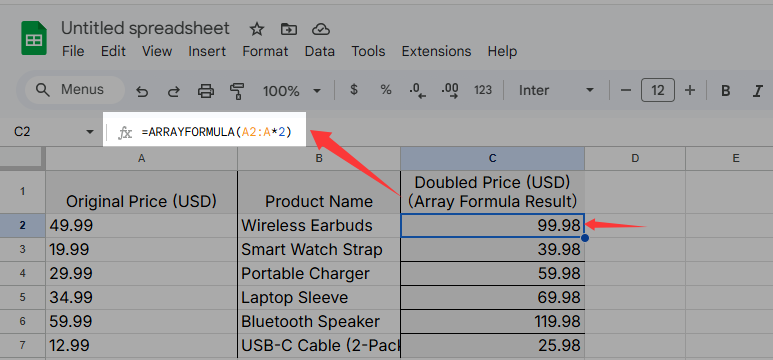
Task: Open the Format menu
Action: point(265,51)
